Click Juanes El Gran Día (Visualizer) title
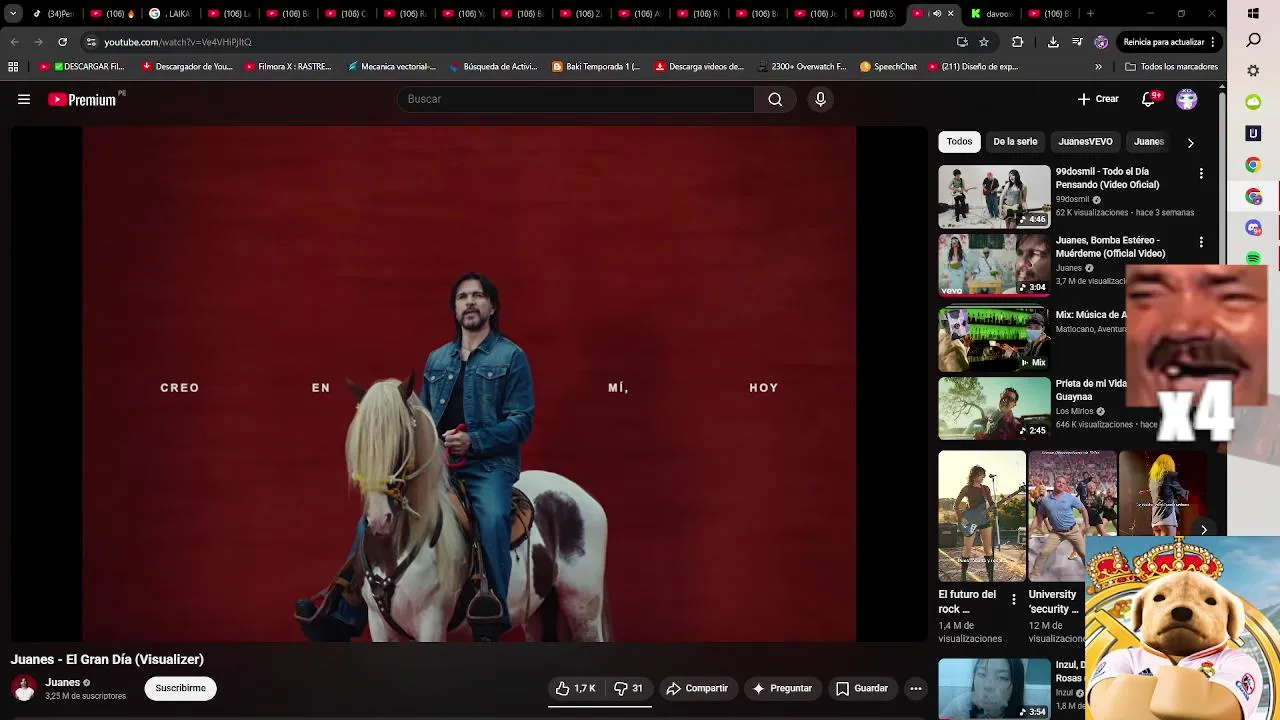 click(x=107, y=659)
